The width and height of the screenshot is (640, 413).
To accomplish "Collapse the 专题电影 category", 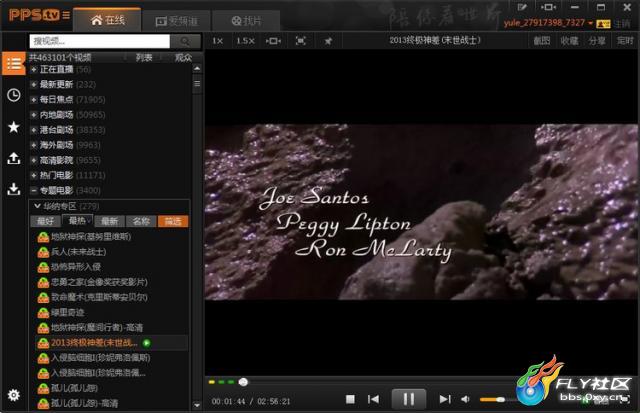I will coord(34,191).
